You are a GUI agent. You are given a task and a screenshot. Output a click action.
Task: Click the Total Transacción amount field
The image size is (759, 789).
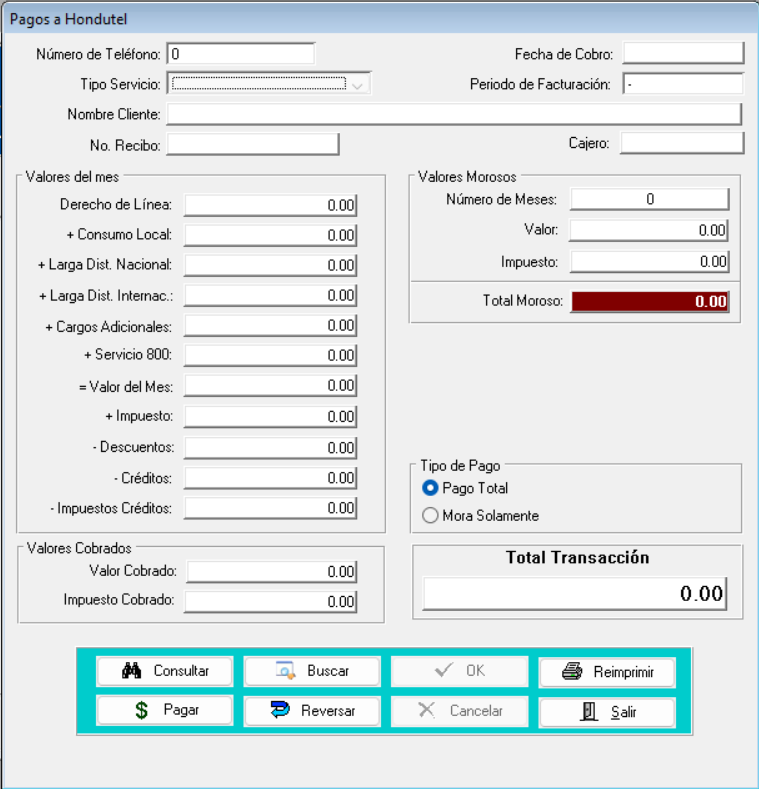[x=574, y=593]
